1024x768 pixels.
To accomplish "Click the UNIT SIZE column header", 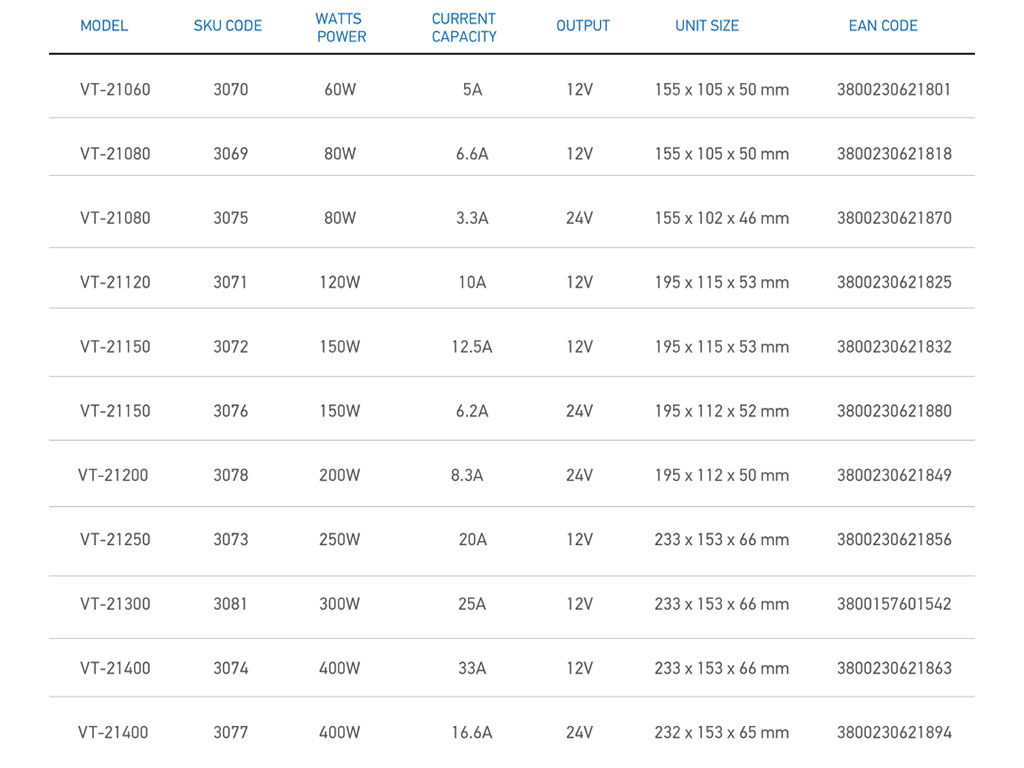I will click(707, 26).
